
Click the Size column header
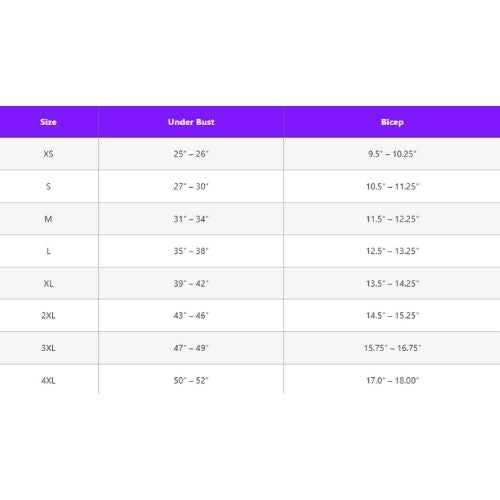(x=48, y=122)
